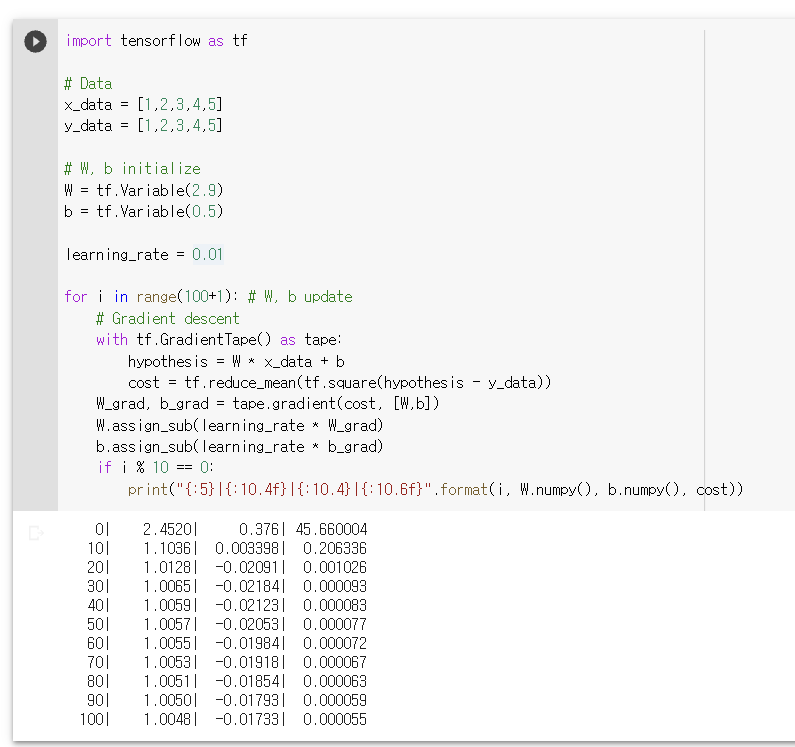Click output row for step 30 with W 1.0065
The height and width of the screenshot is (747, 795).
[227, 586]
